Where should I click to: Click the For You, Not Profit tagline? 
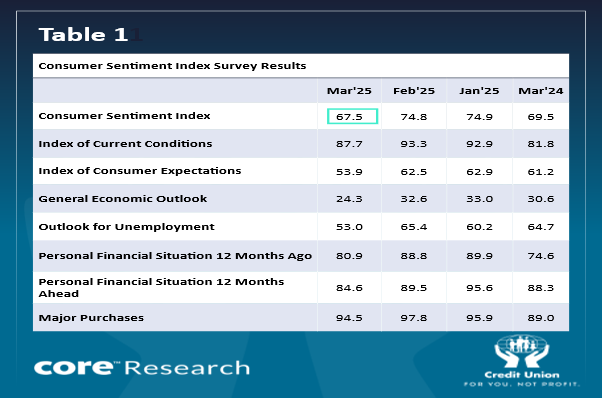[521, 384]
